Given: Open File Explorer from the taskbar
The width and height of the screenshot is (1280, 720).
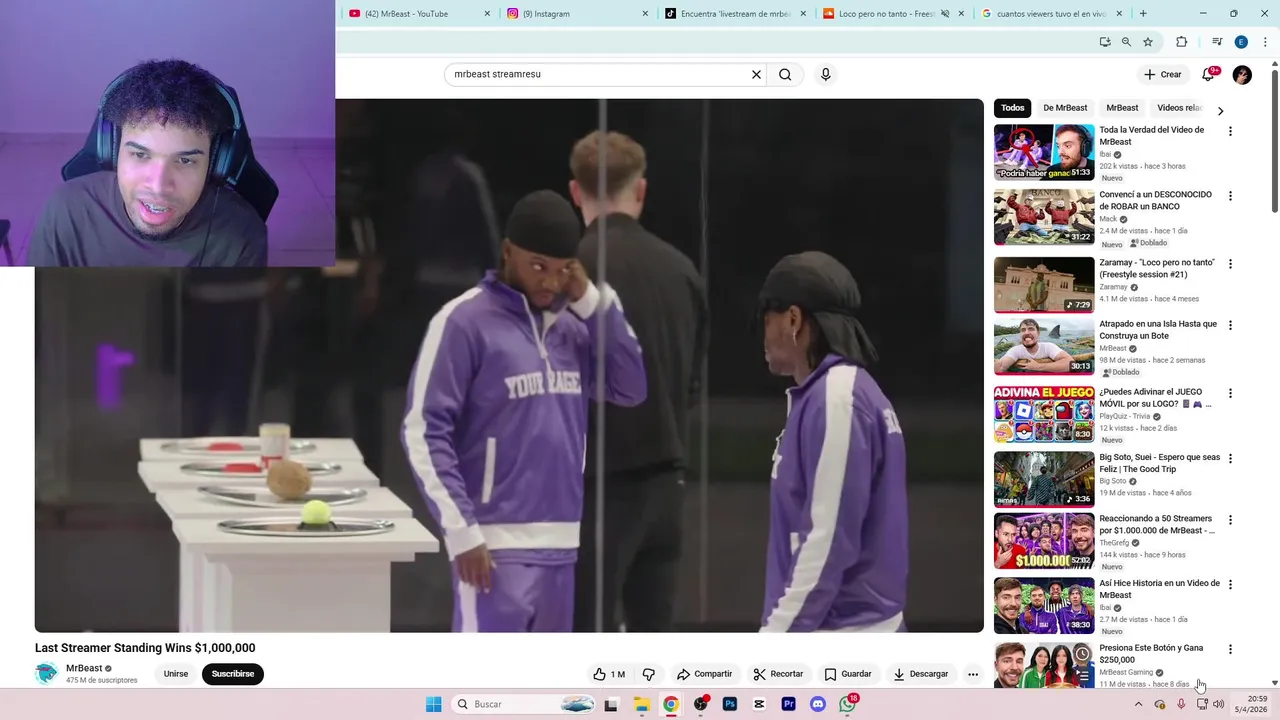Looking at the screenshot, I should click(x=642, y=704).
